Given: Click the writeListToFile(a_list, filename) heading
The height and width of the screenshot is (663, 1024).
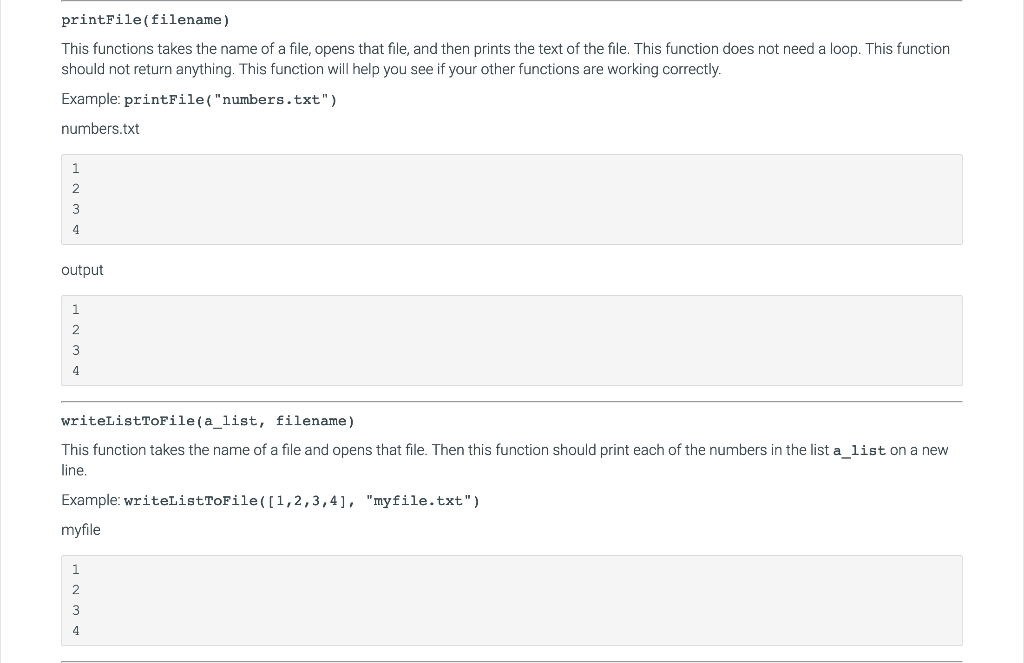Looking at the screenshot, I should click(x=208, y=421).
